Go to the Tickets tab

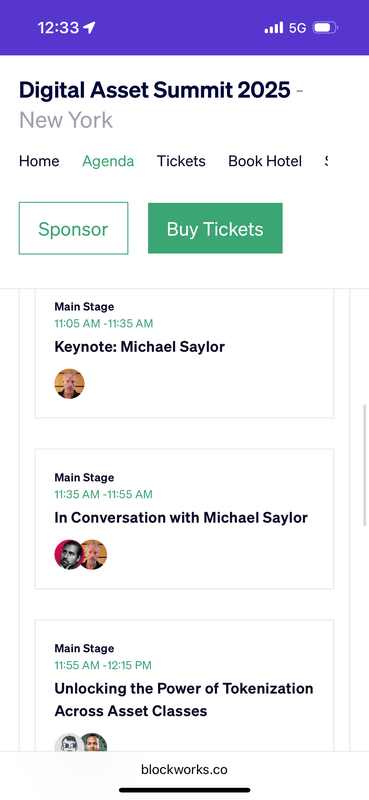tap(181, 161)
